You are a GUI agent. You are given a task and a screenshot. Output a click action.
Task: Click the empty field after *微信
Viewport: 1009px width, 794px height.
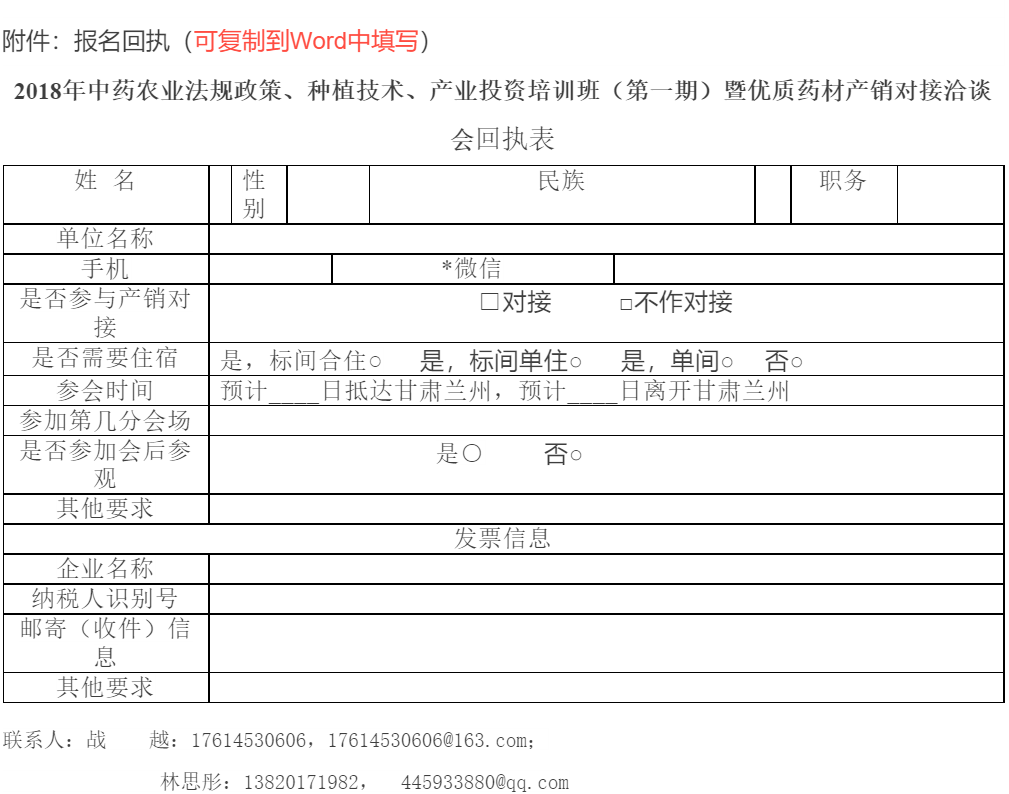pos(808,269)
